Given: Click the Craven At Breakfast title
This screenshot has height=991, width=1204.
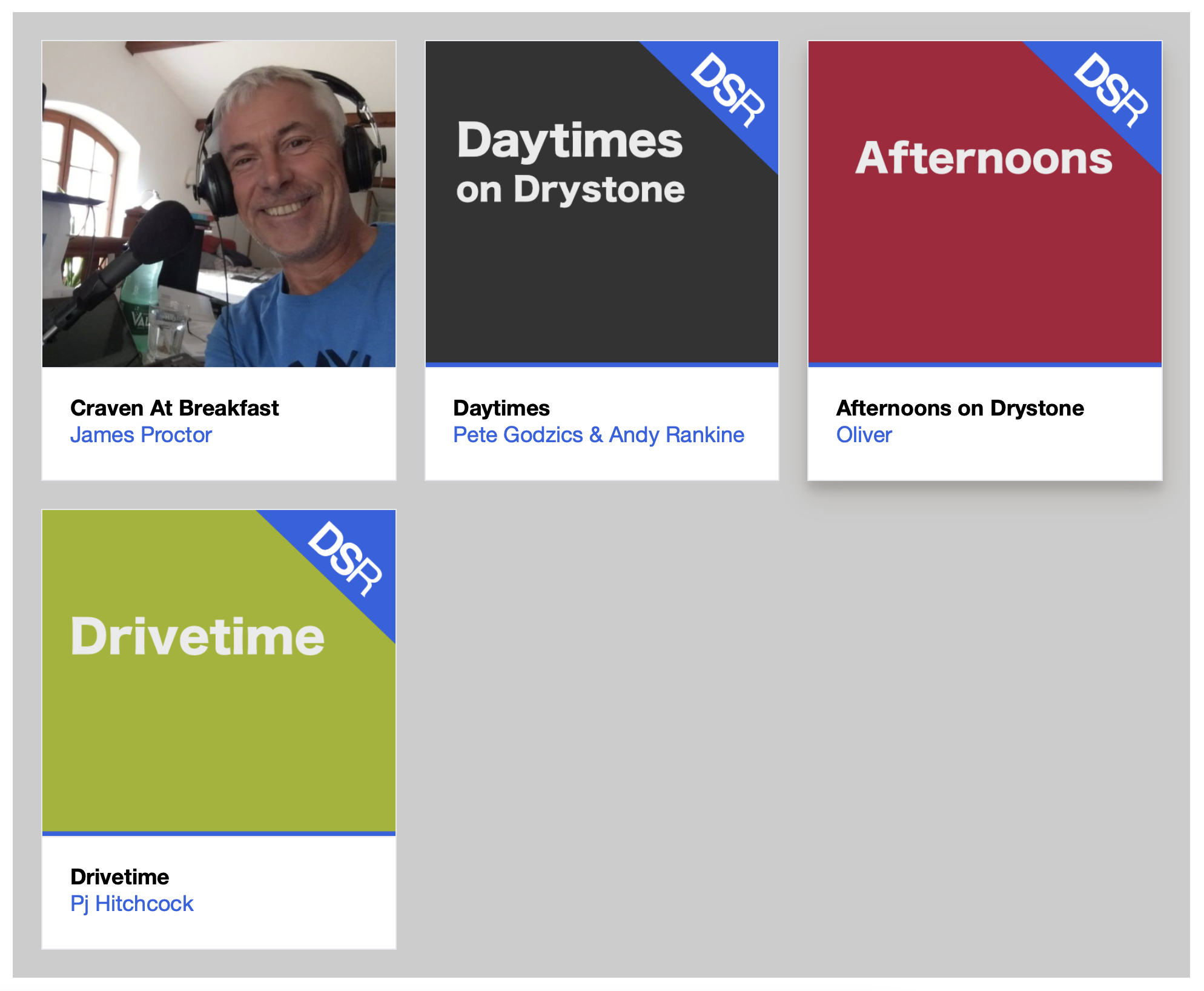Looking at the screenshot, I should (x=174, y=408).
